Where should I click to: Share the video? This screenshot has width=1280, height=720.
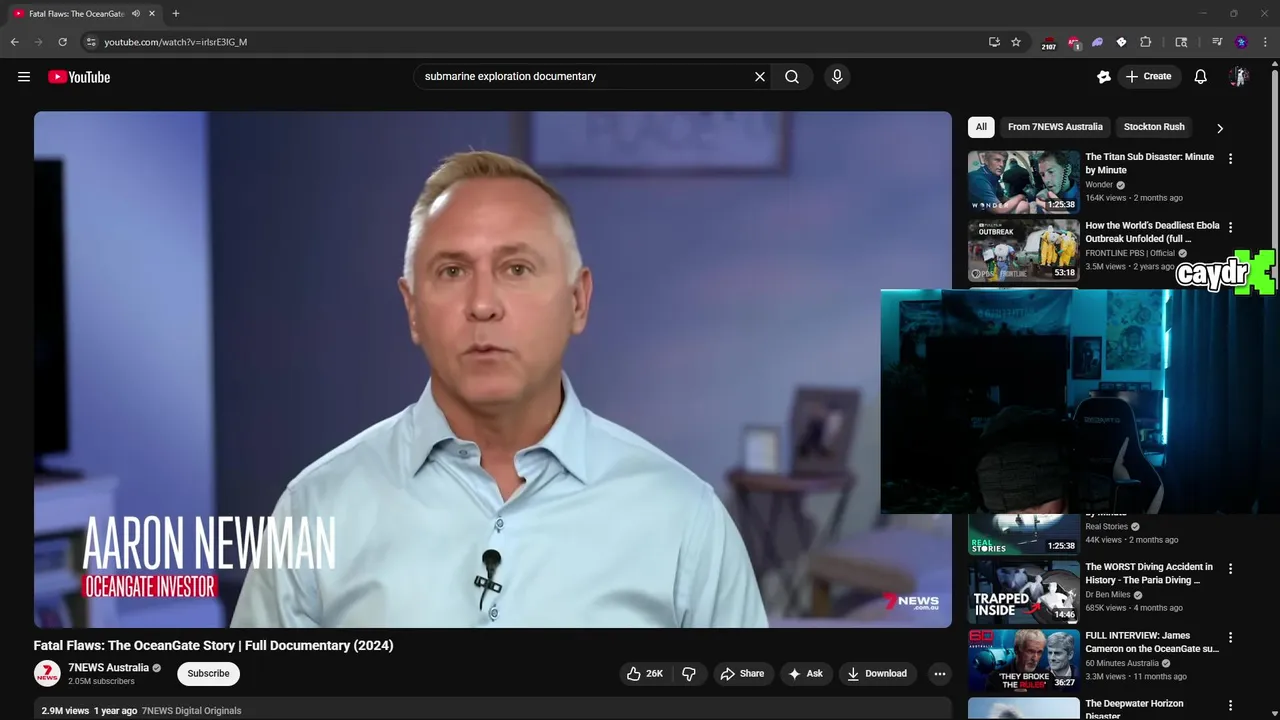tap(742, 674)
